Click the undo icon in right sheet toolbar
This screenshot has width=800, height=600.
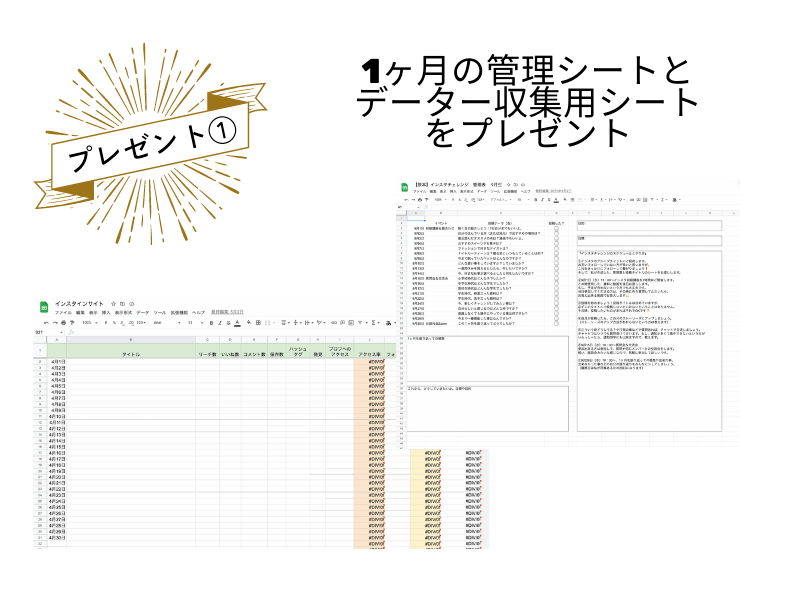point(408,200)
